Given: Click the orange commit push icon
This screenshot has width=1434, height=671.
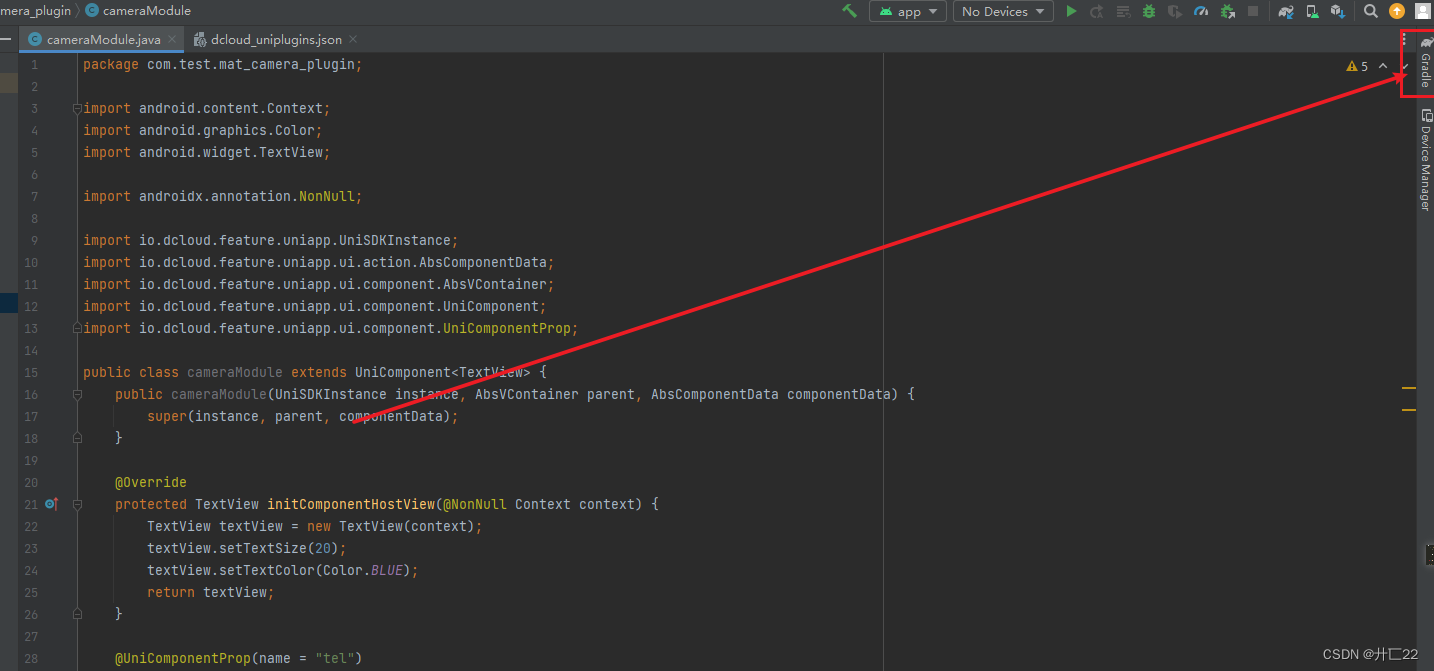Looking at the screenshot, I should (1397, 11).
